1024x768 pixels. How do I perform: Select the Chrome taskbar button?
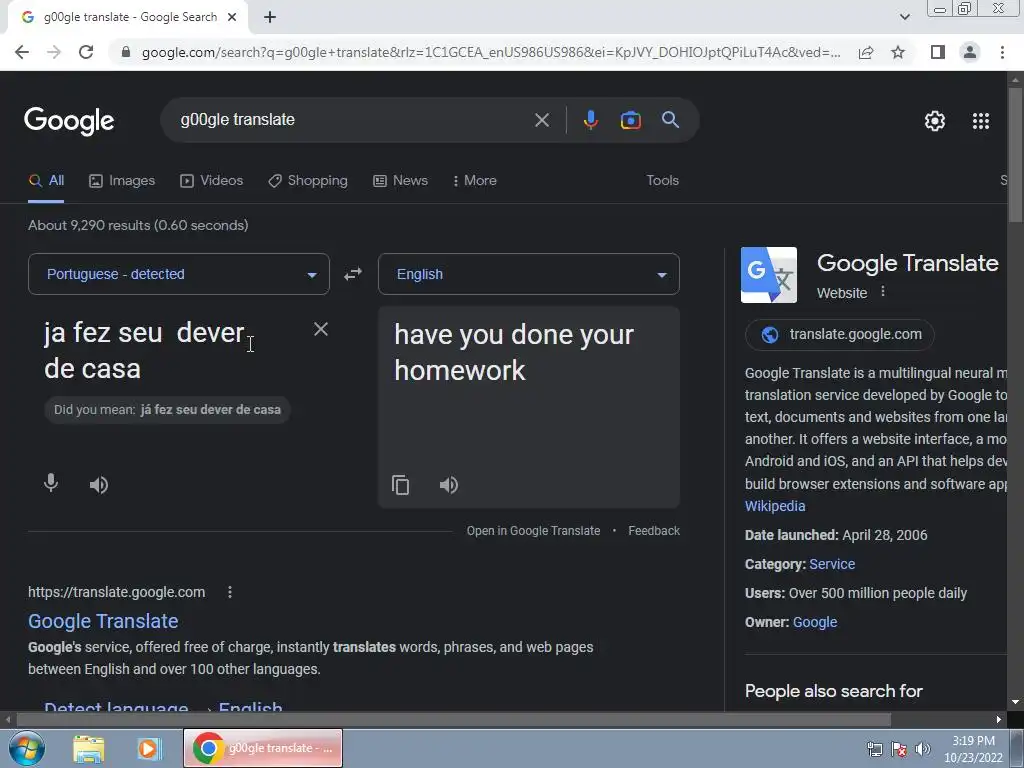(x=263, y=748)
